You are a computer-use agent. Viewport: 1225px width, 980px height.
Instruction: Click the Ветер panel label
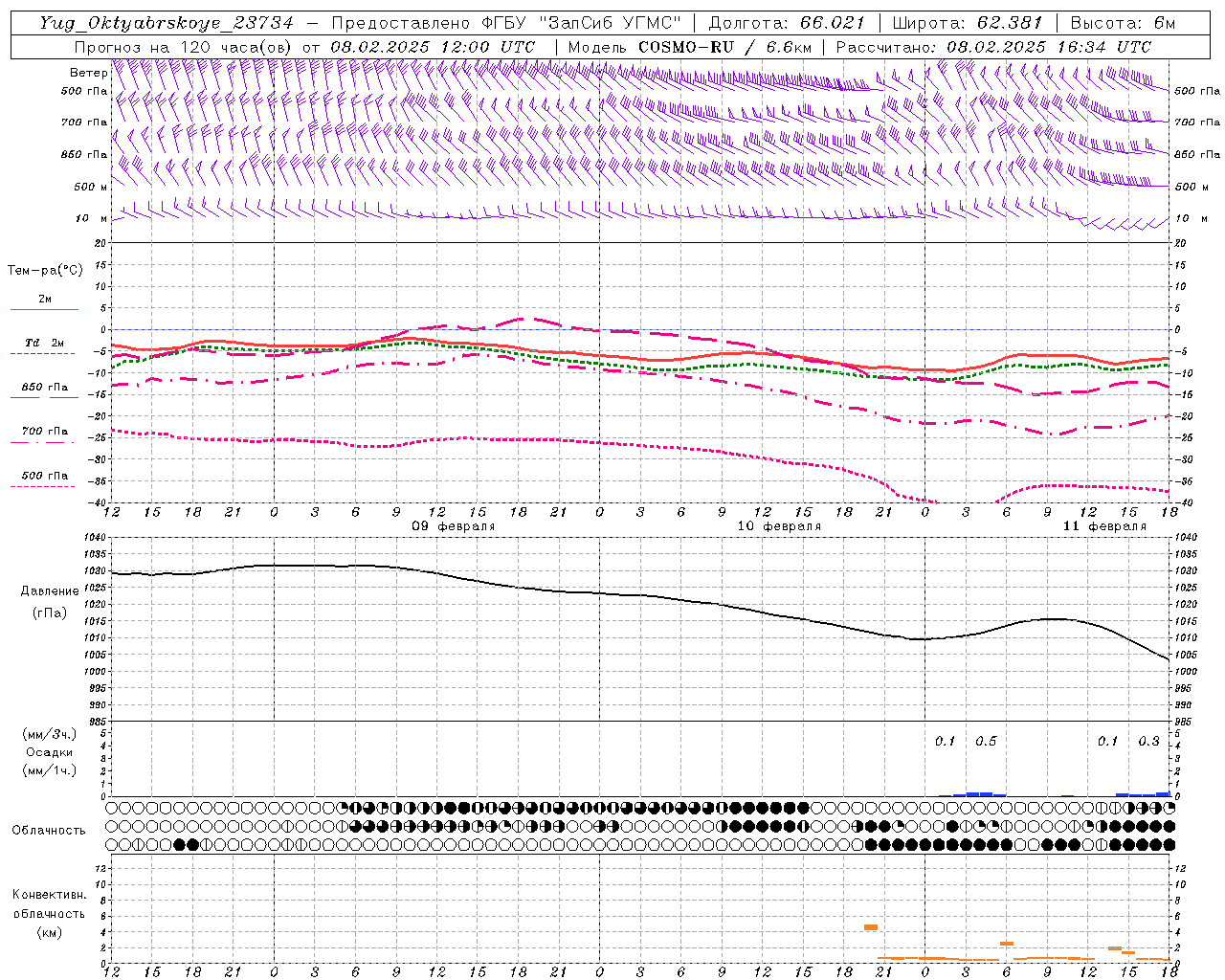(x=88, y=73)
